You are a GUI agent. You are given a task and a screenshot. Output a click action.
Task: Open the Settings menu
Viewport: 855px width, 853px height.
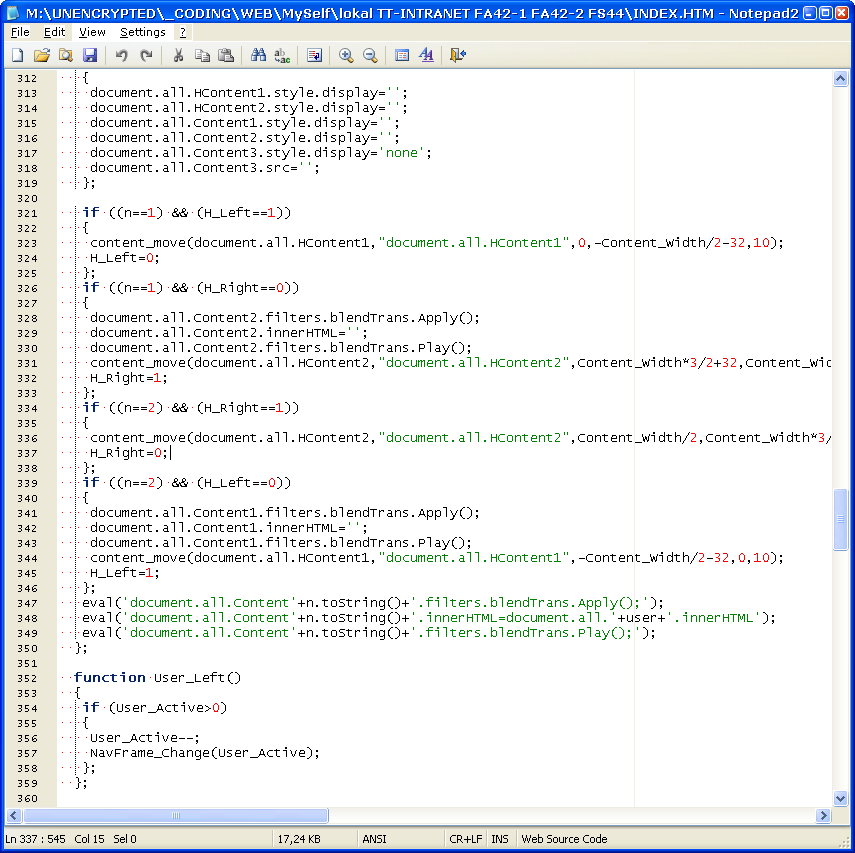tap(143, 32)
